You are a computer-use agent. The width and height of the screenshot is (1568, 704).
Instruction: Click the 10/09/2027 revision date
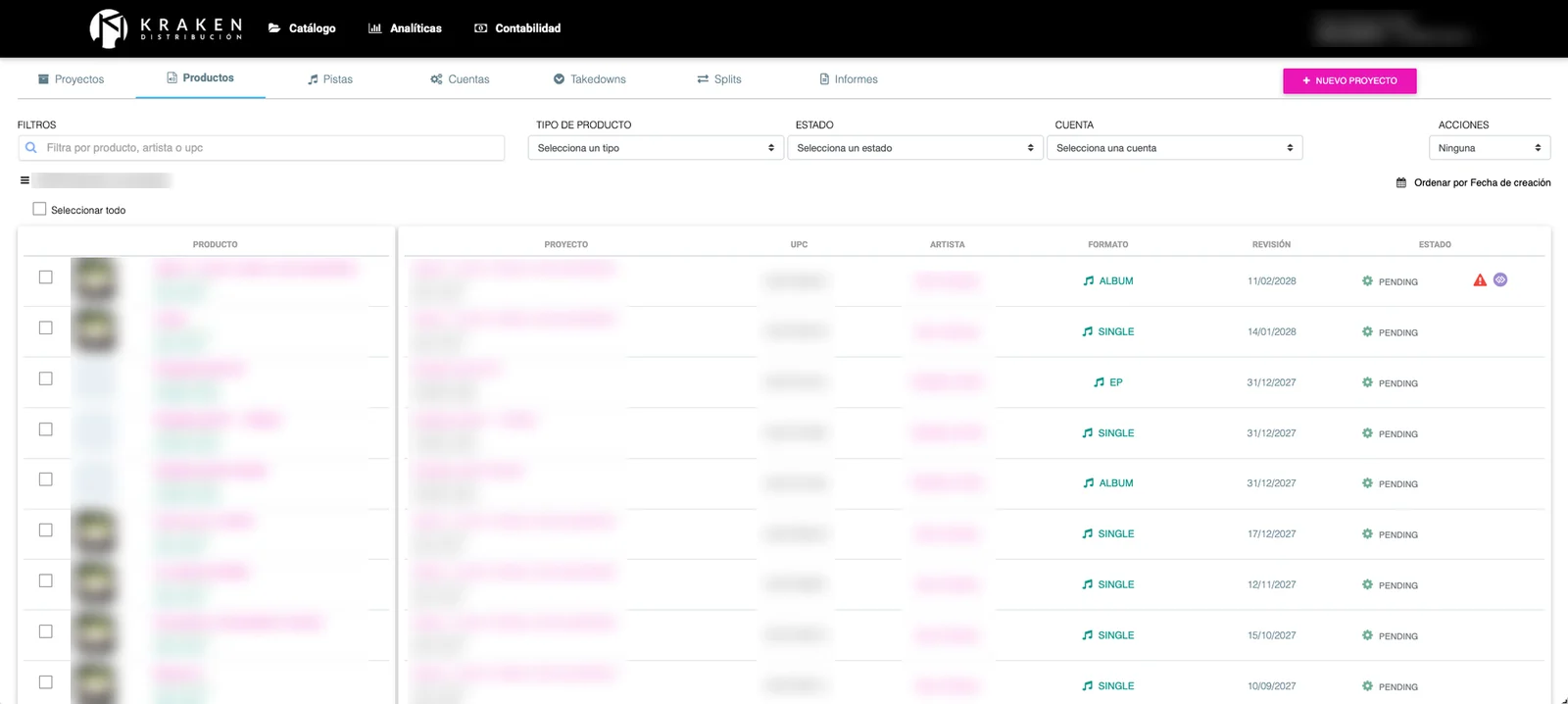tap(1272, 686)
